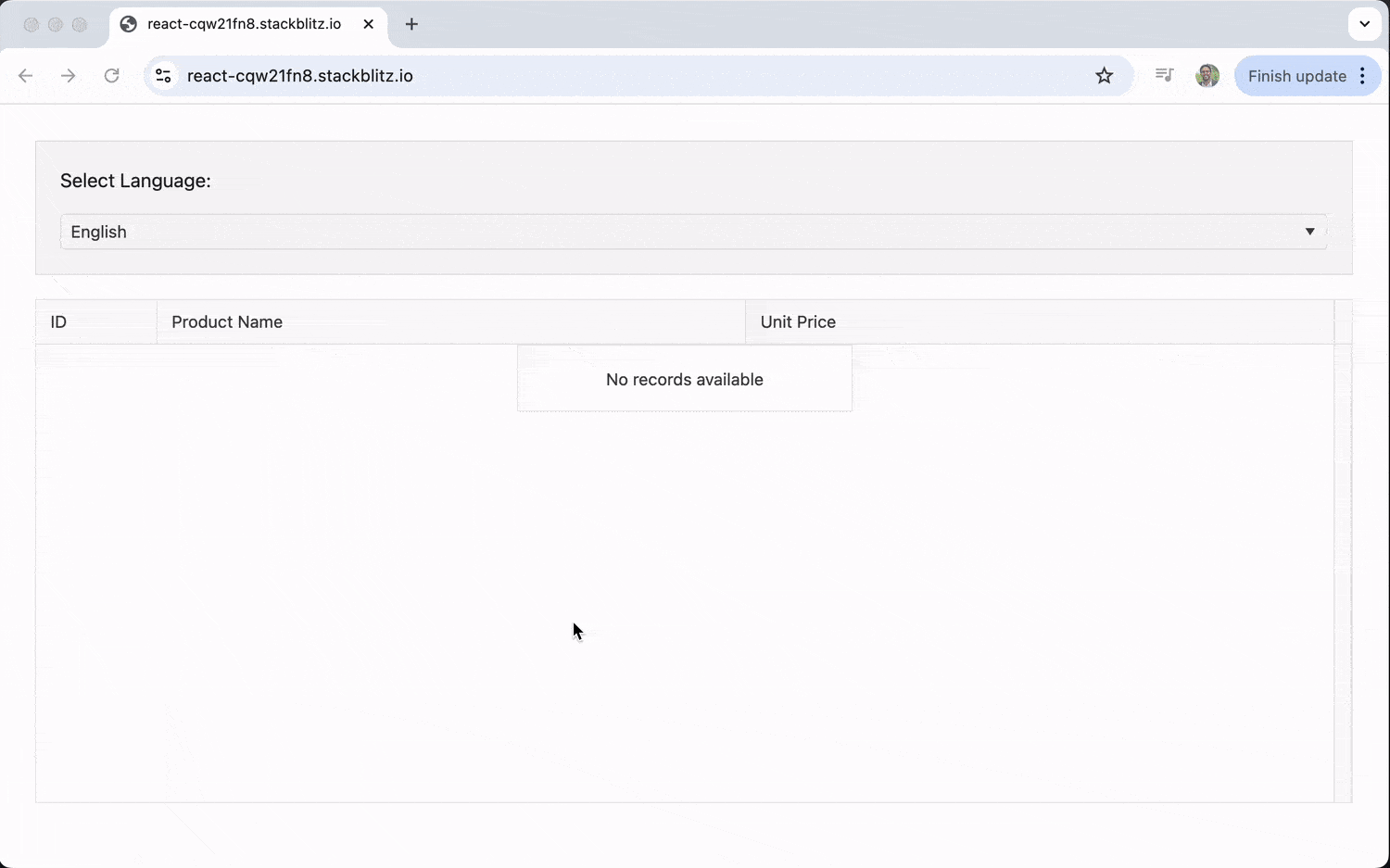1390x868 pixels.
Task: Open the Chrome three-dot menu
Action: (x=1362, y=76)
